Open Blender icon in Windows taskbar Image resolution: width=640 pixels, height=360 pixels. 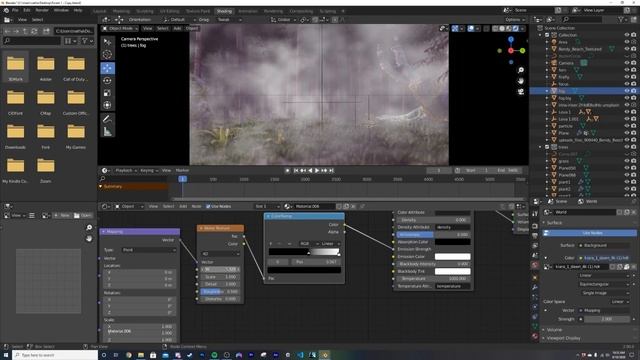pyautogui.click(x=325, y=355)
